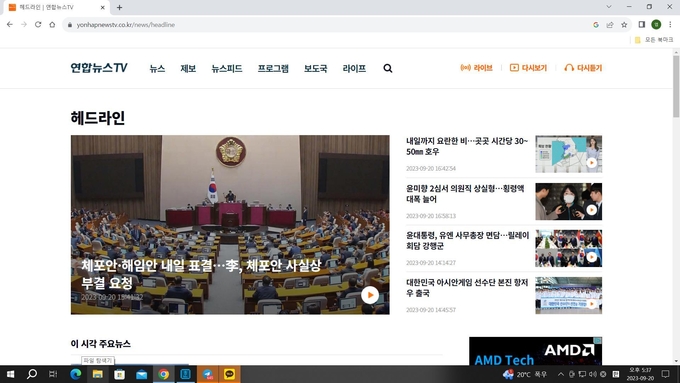Open volume control in system tray

[x=592, y=374]
